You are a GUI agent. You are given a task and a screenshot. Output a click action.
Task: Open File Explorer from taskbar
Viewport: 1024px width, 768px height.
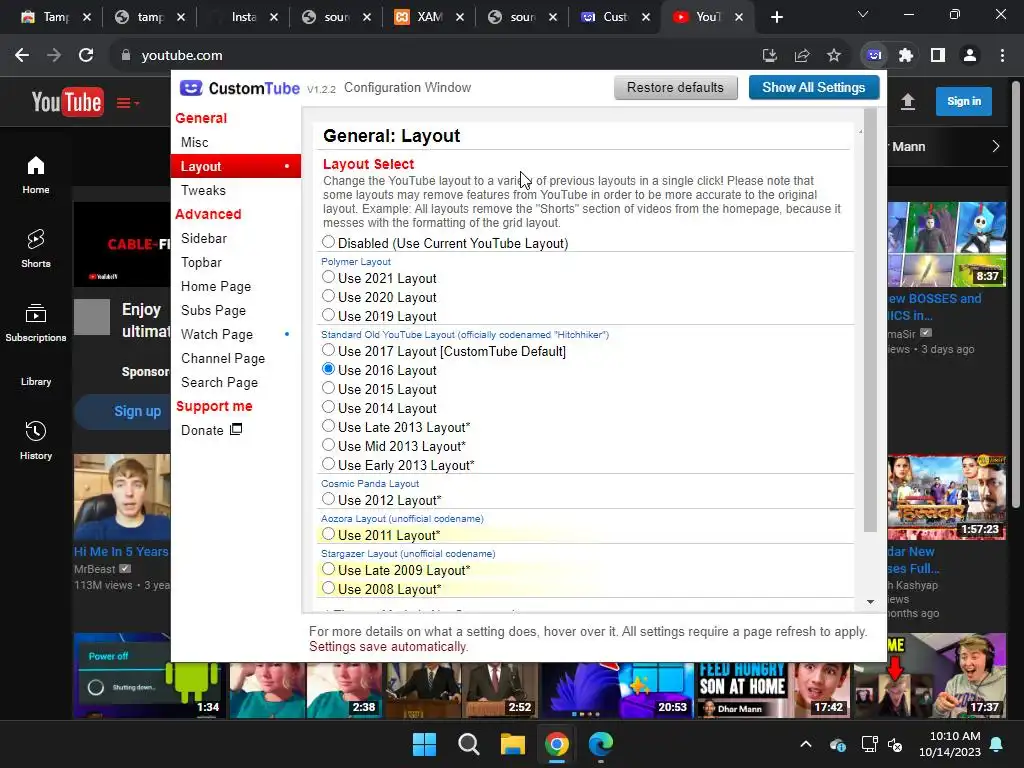(513, 744)
